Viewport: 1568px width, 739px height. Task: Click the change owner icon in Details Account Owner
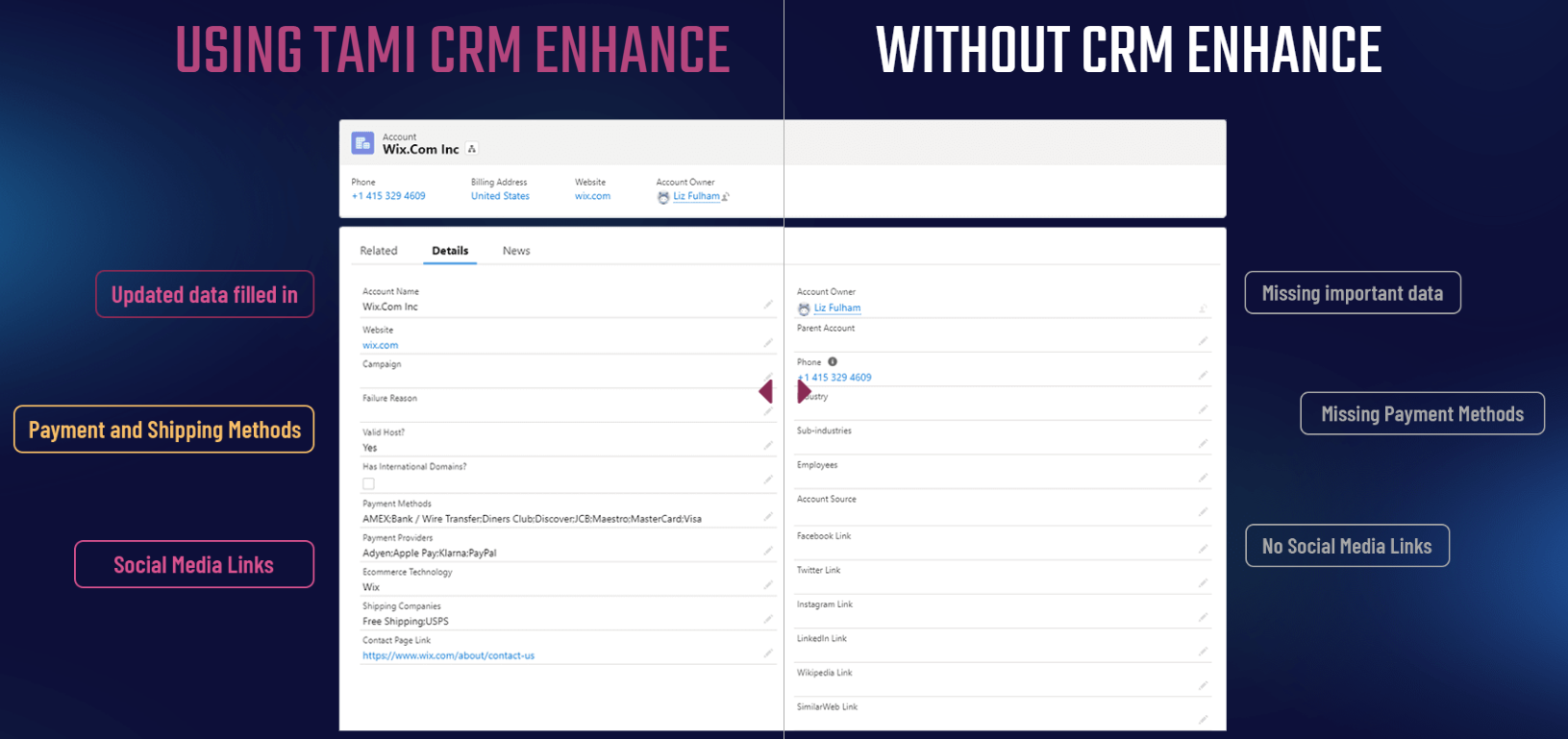coord(1203,309)
